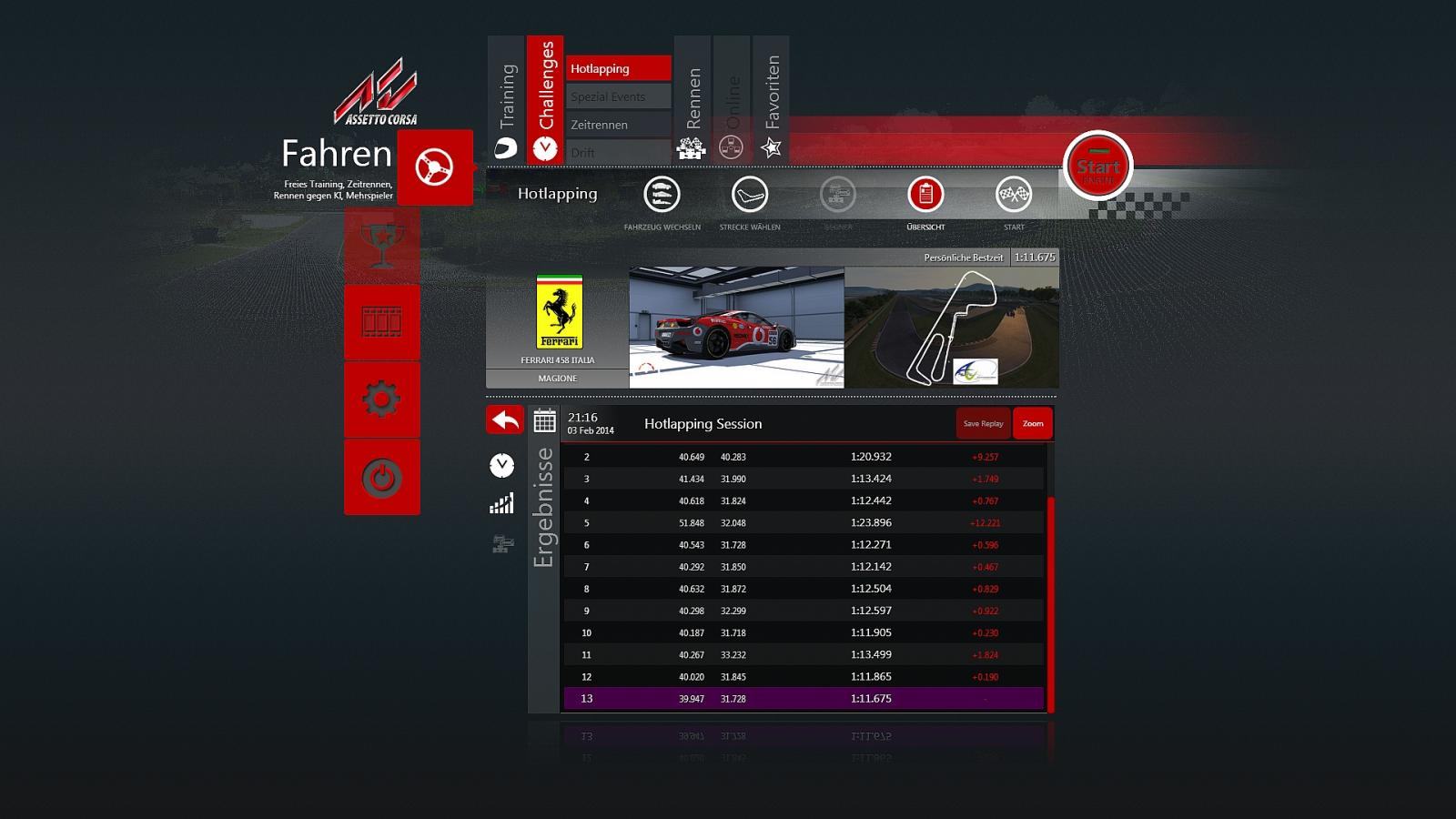
Task: Switch to the Online tab
Action: [732, 100]
